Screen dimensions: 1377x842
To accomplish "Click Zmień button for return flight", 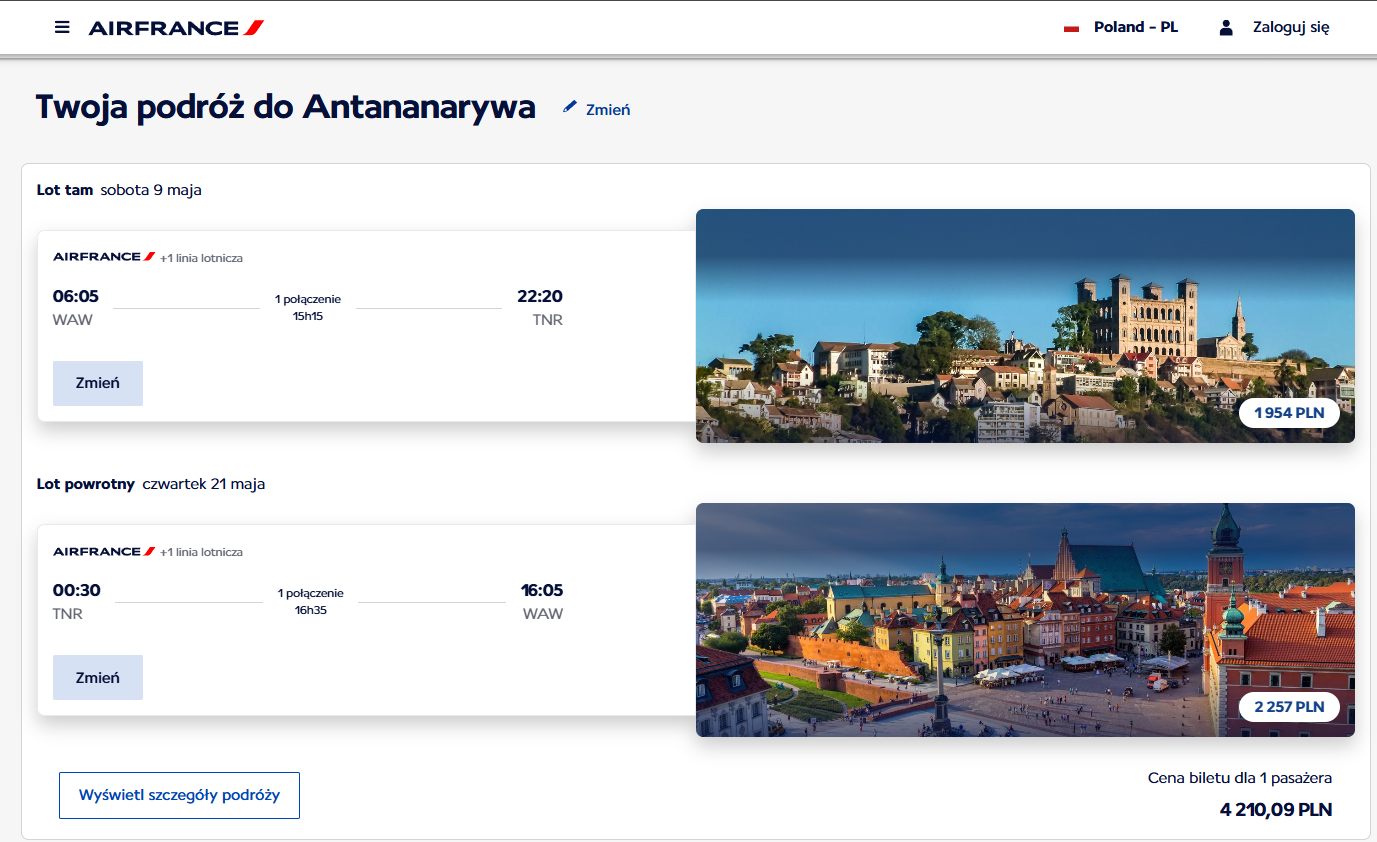I will pos(98,677).
